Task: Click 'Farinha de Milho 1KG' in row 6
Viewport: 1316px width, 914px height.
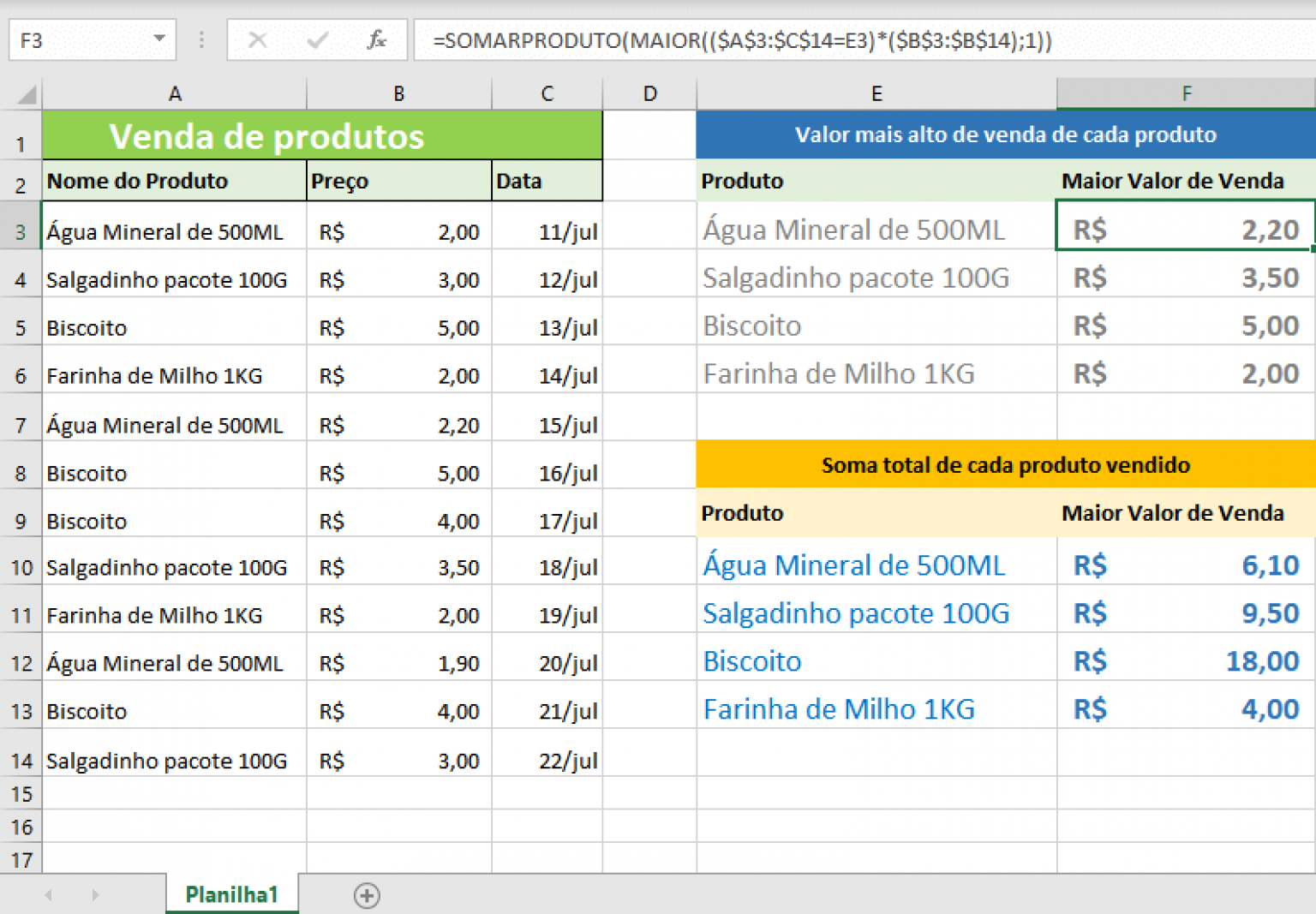Action: [175, 371]
